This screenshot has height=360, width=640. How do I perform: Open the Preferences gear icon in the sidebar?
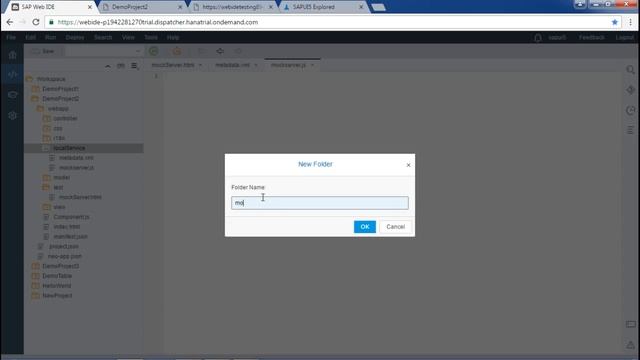[12, 116]
